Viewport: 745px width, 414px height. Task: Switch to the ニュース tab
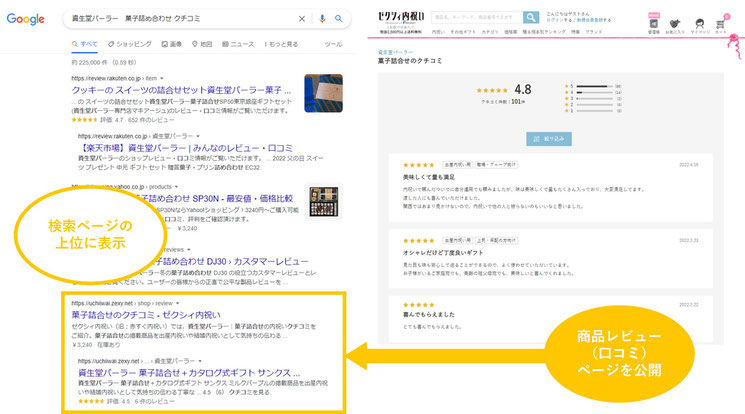(238, 44)
